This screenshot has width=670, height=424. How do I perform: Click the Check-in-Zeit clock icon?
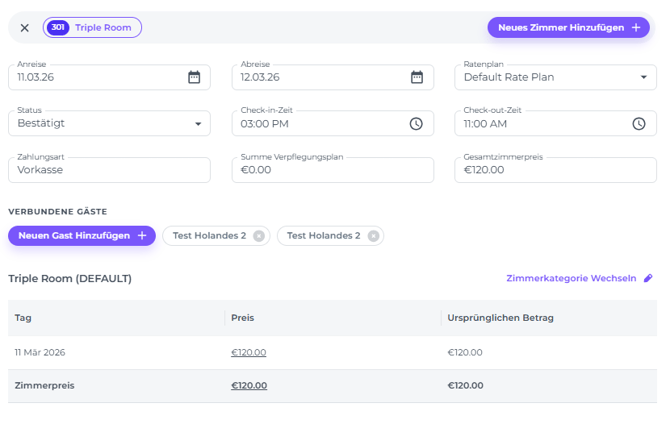tap(416, 124)
